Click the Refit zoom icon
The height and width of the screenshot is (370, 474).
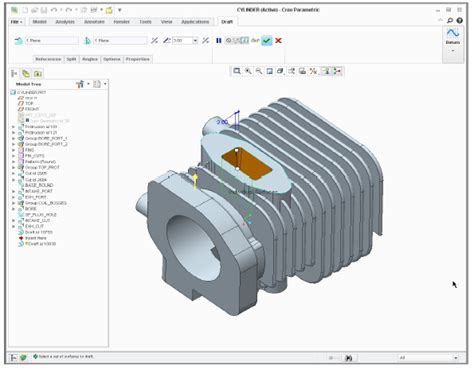click(237, 71)
